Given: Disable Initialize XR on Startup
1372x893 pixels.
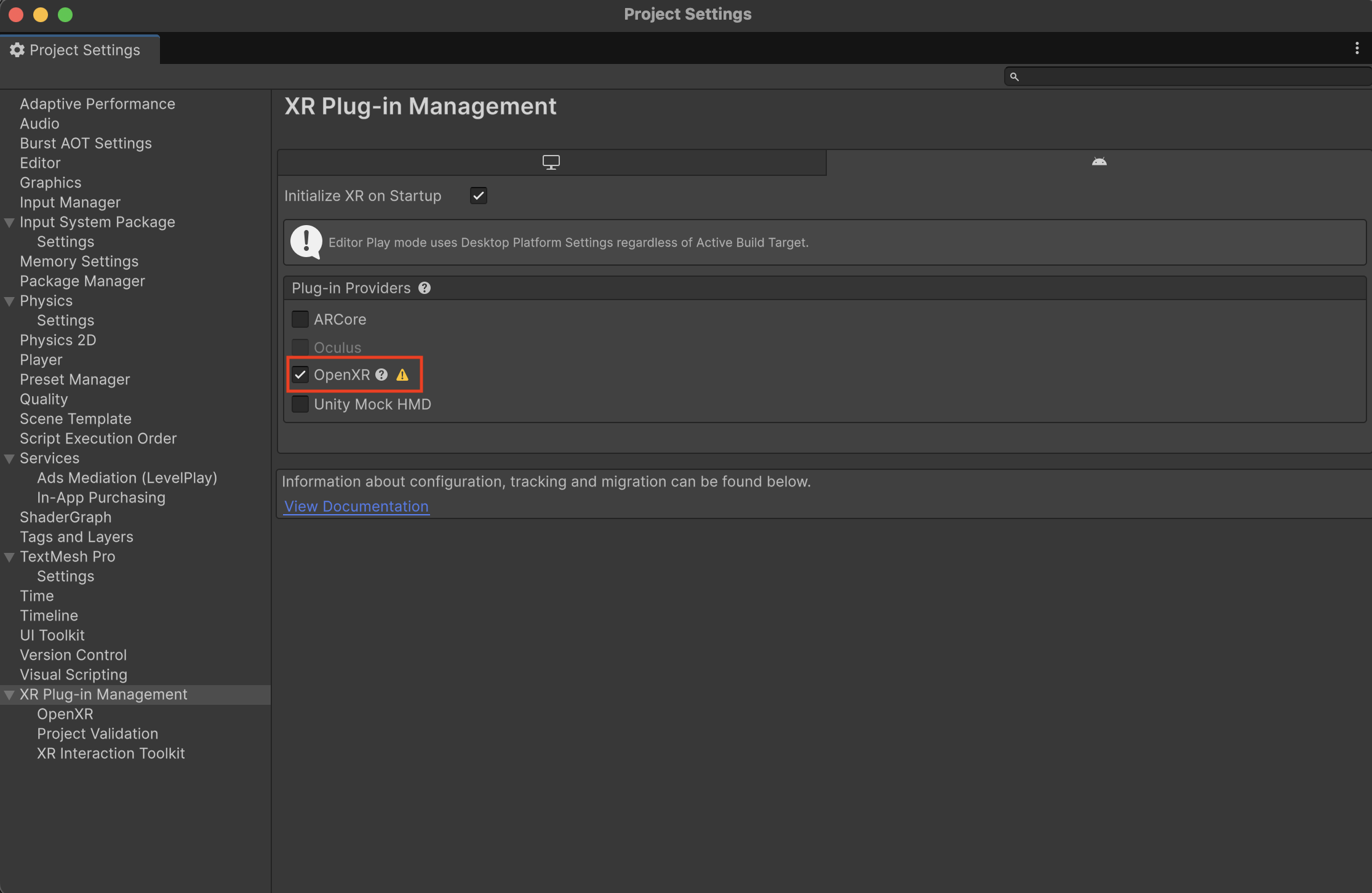Looking at the screenshot, I should click(478, 195).
